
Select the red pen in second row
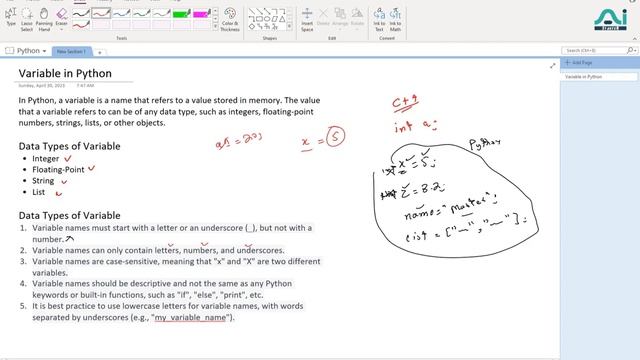point(81,25)
